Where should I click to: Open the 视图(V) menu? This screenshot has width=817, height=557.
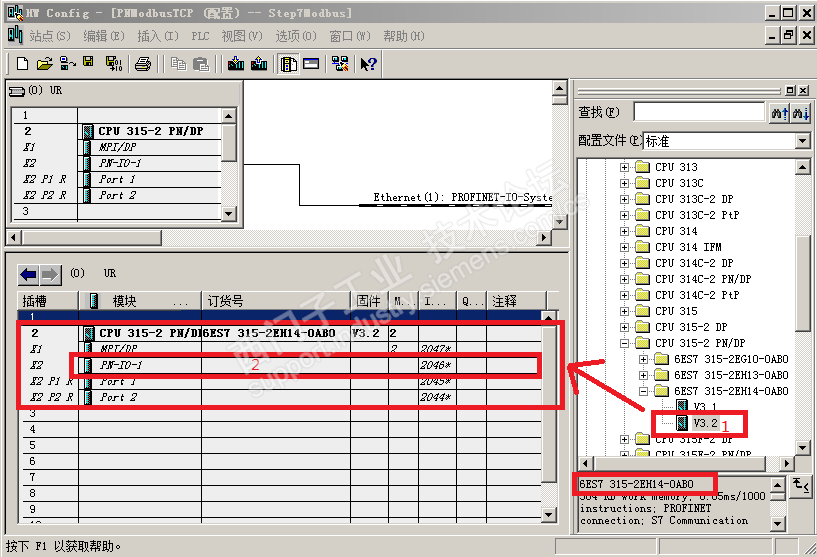[x=242, y=36]
